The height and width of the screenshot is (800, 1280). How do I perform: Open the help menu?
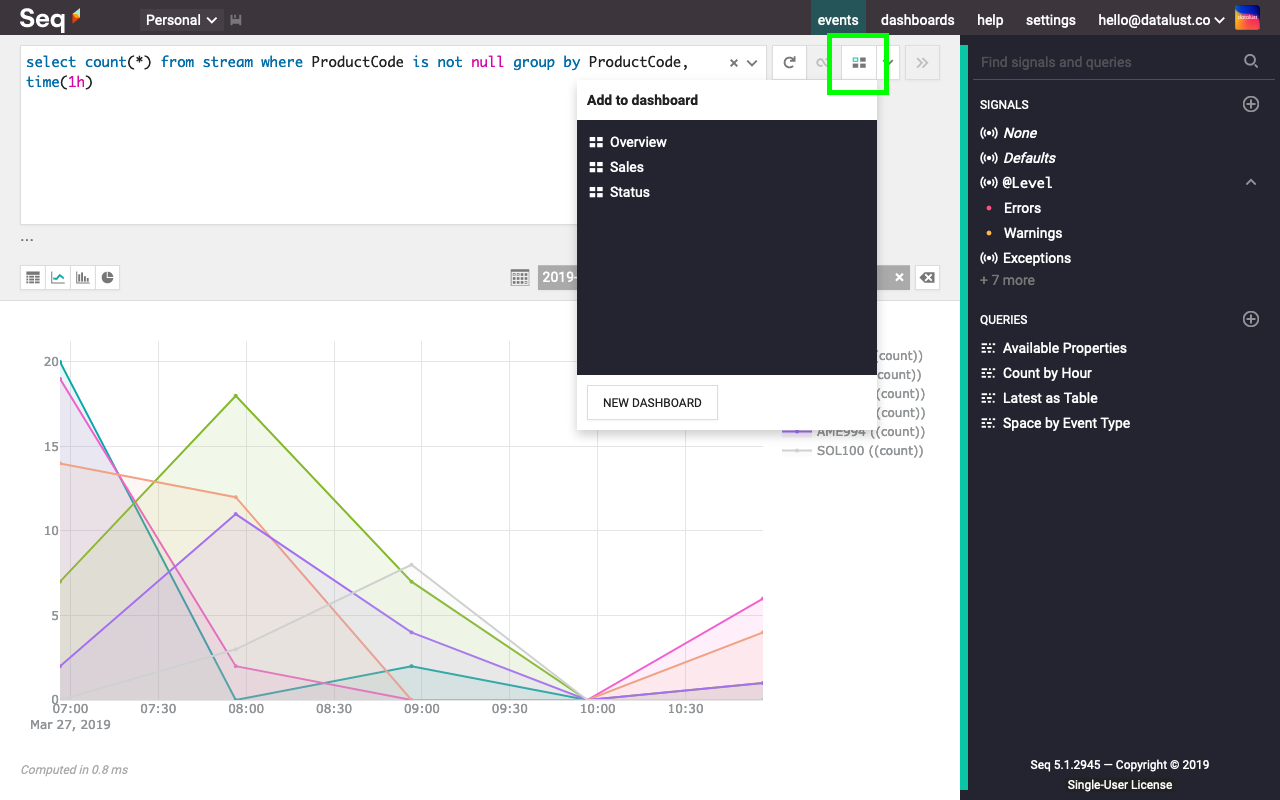pos(990,20)
